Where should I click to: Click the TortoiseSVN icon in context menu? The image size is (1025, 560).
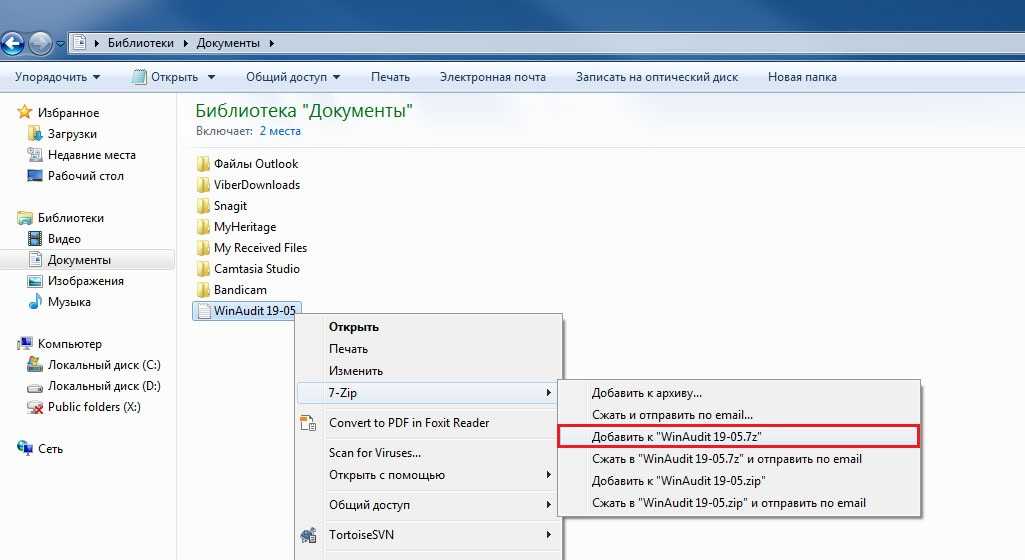click(309, 535)
